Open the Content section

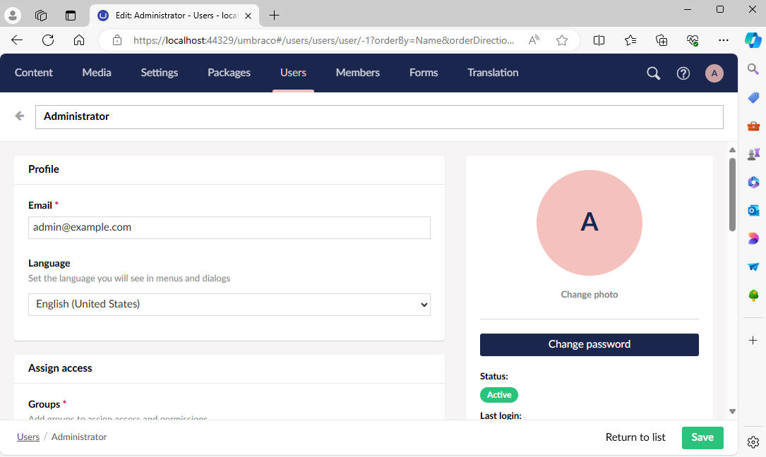point(34,73)
